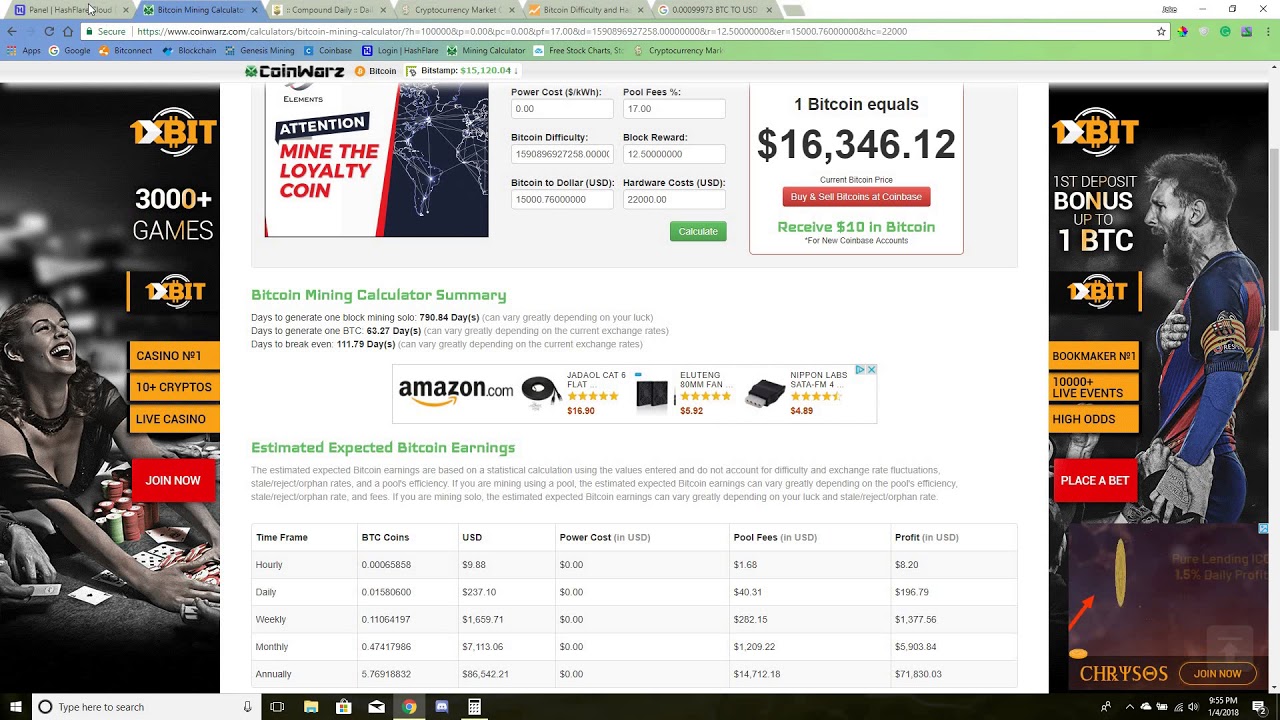Open the Bitconnect bookmark

click(x=126, y=50)
